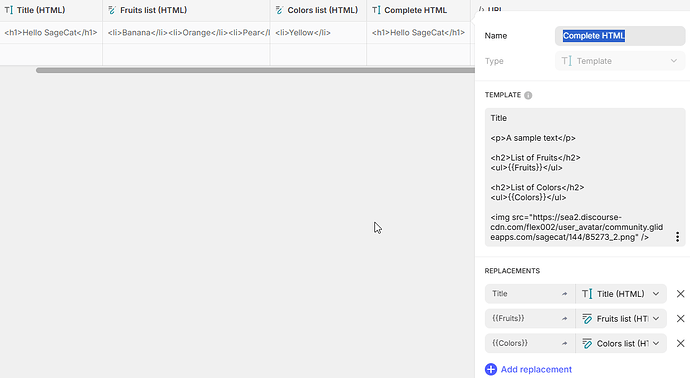Click the plus icon for Add replacement
Screen dimensions: 690x378
[491, 369]
